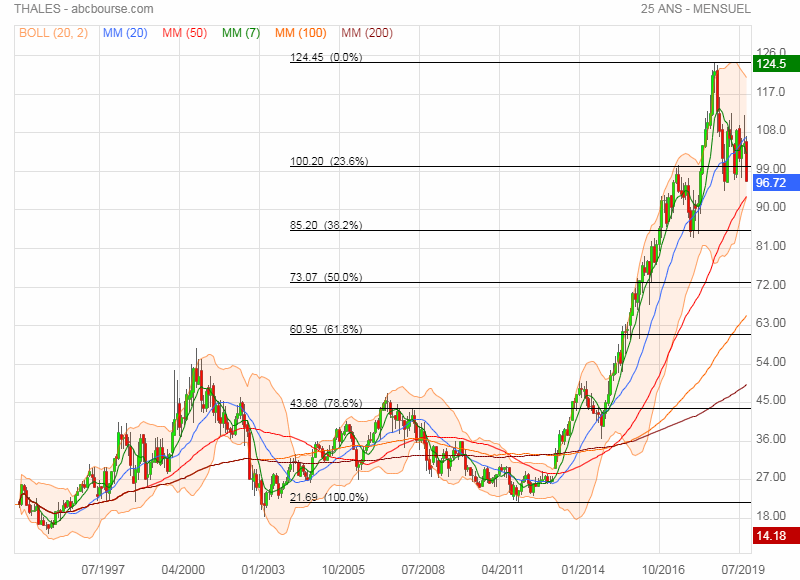
Task: Click the 27.00 price axis value
Action: tap(770, 477)
